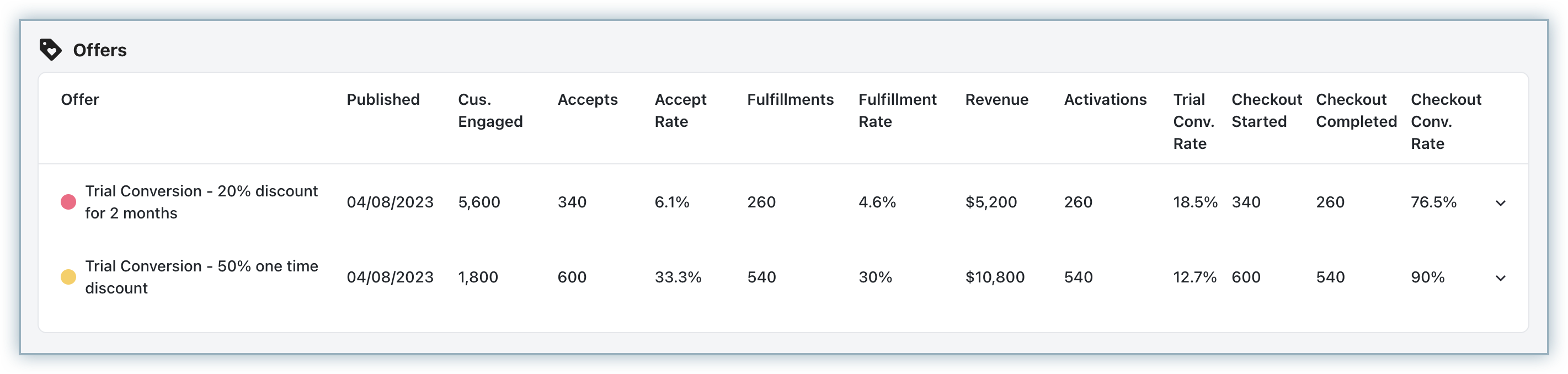The height and width of the screenshot is (374, 1568).
Task: Click the Offers tag icon
Action: pyautogui.click(x=50, y=50)
